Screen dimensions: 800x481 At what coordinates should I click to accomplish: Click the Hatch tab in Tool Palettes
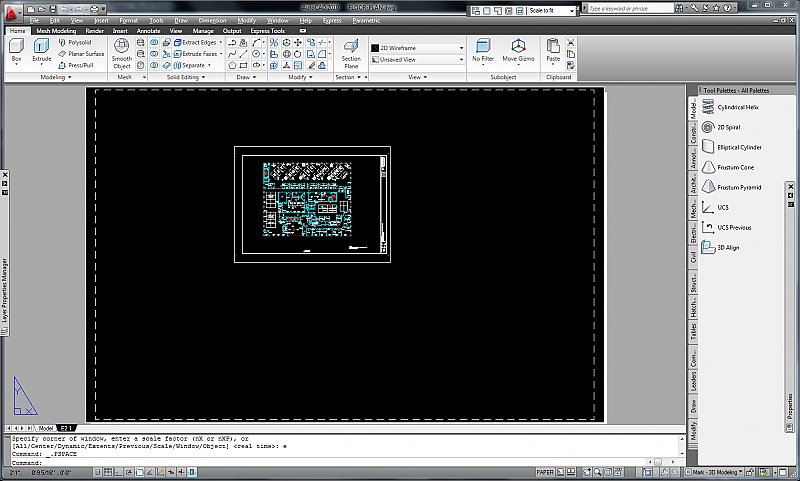[693, 308]
